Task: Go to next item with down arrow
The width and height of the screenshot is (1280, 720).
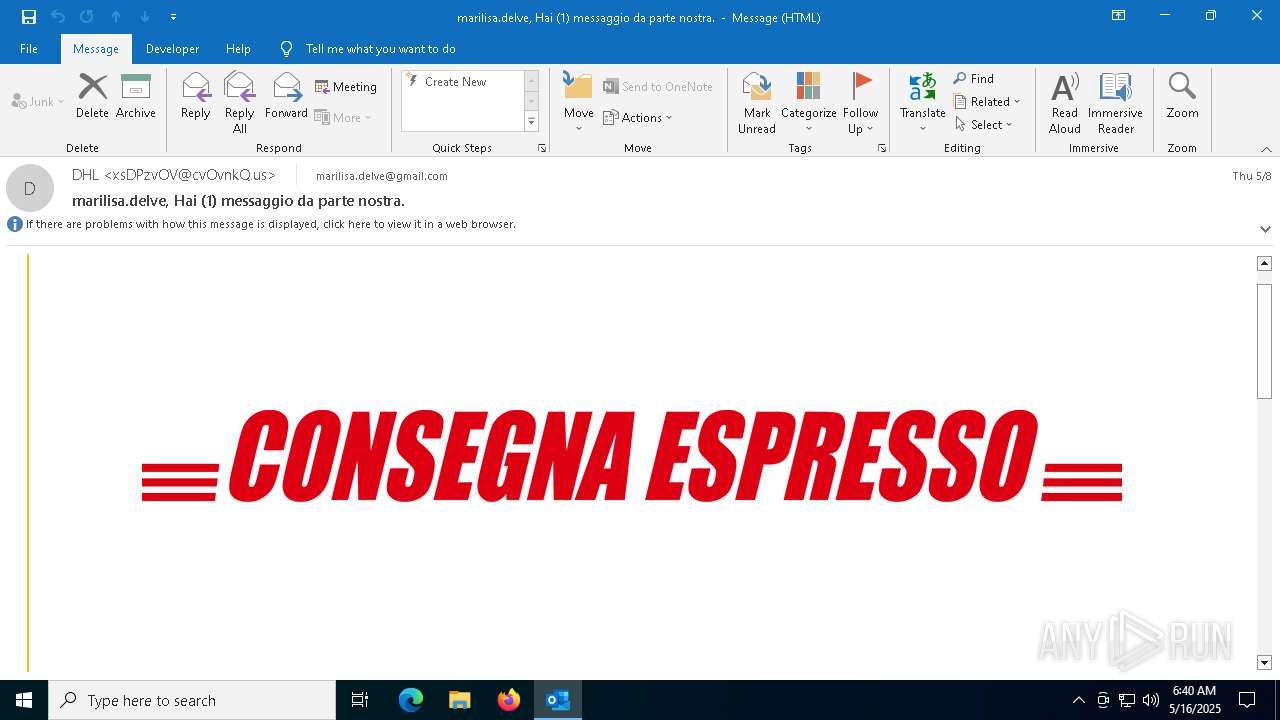Action: [145, 16]
